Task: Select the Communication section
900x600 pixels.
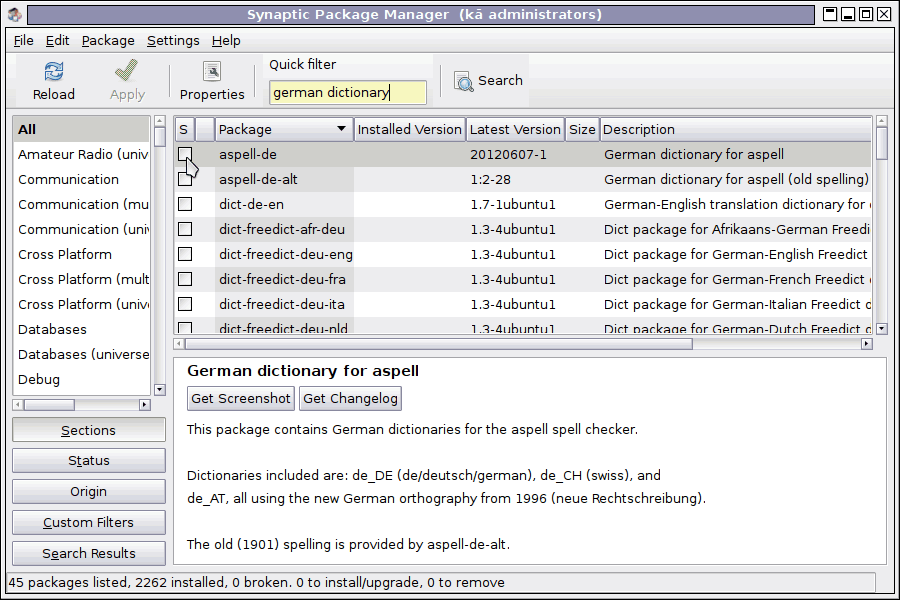Action: point(82,179)
